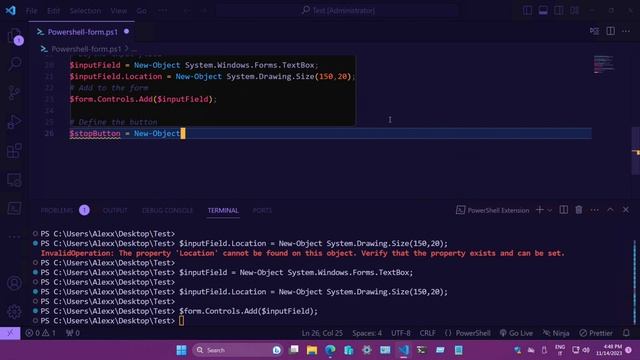Maximize terminal panel with chevron up
The height and width of the screenshot is (360, 640).
click(610, 210)
